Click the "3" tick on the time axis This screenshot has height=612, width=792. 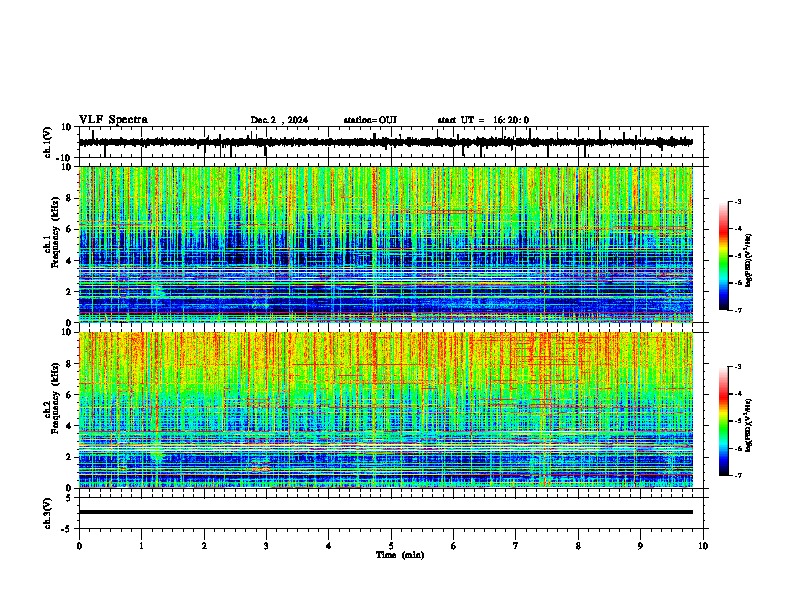(x=266, y=546)
